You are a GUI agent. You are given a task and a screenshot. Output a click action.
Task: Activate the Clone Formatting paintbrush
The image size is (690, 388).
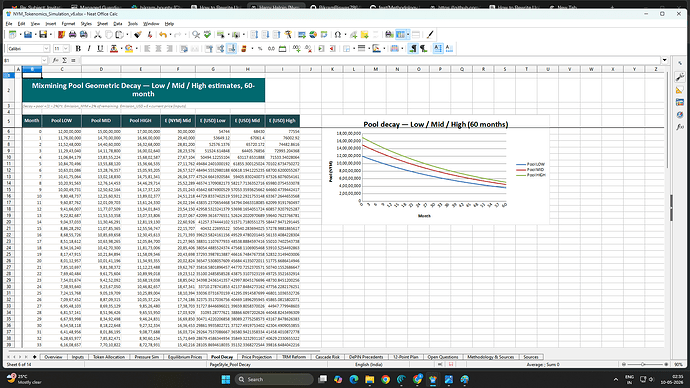click(x=138, y=34)
